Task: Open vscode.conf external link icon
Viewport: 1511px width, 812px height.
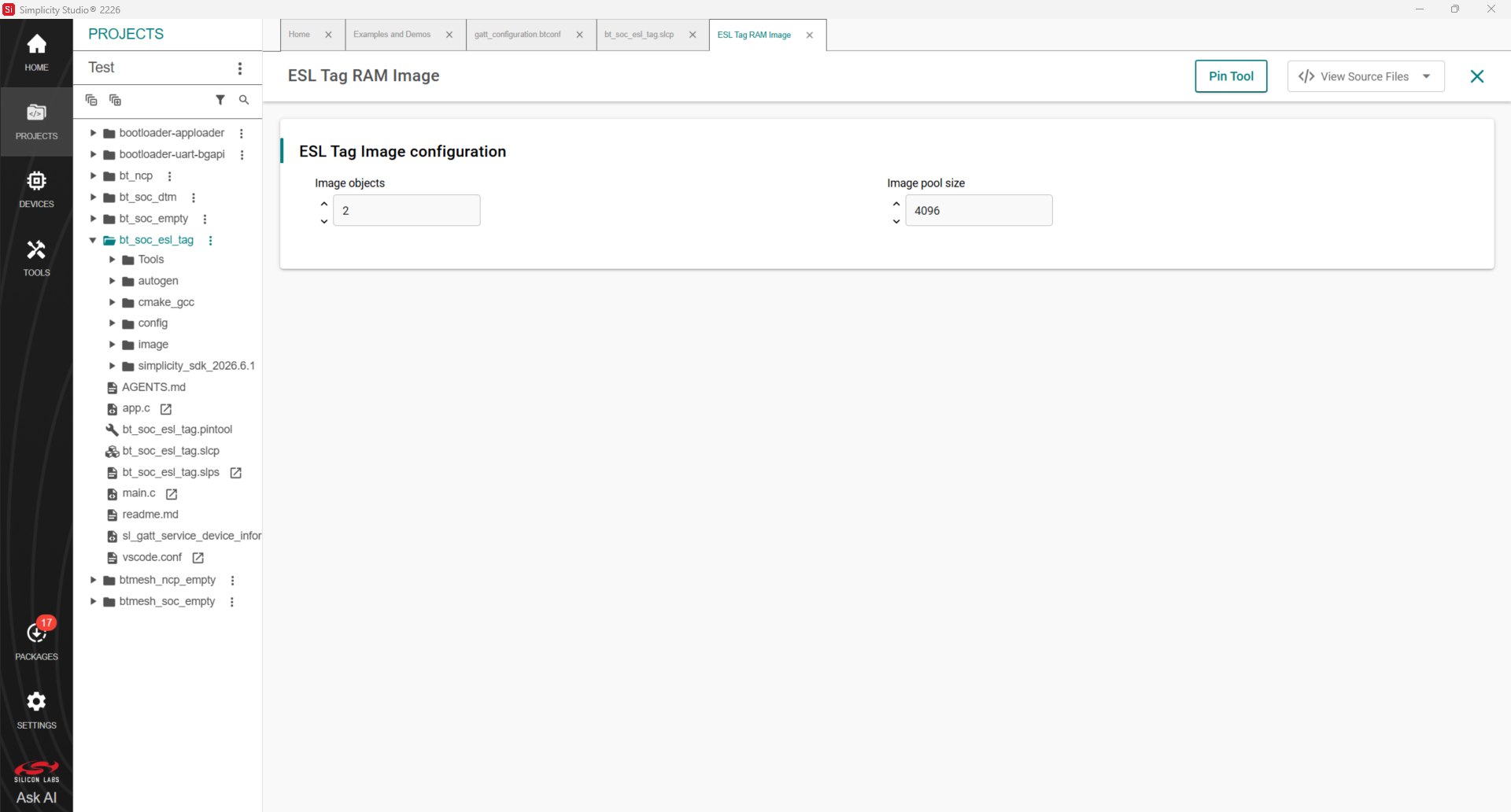Action: tap(198, 558)
